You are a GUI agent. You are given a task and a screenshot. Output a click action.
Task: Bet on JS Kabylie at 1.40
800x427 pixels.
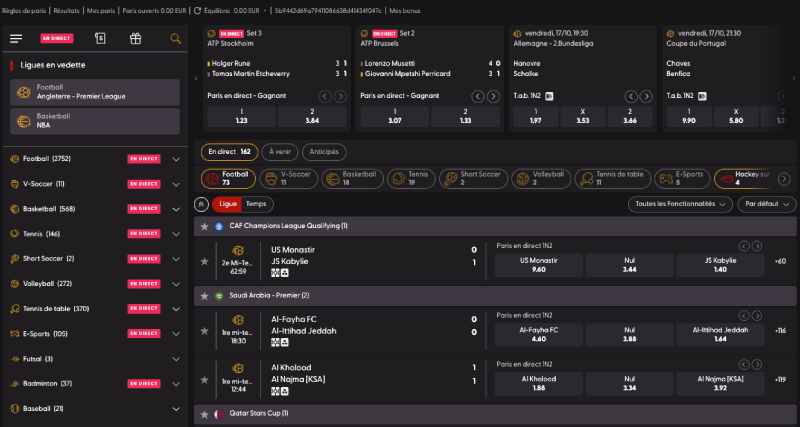(x=720, y=265)
